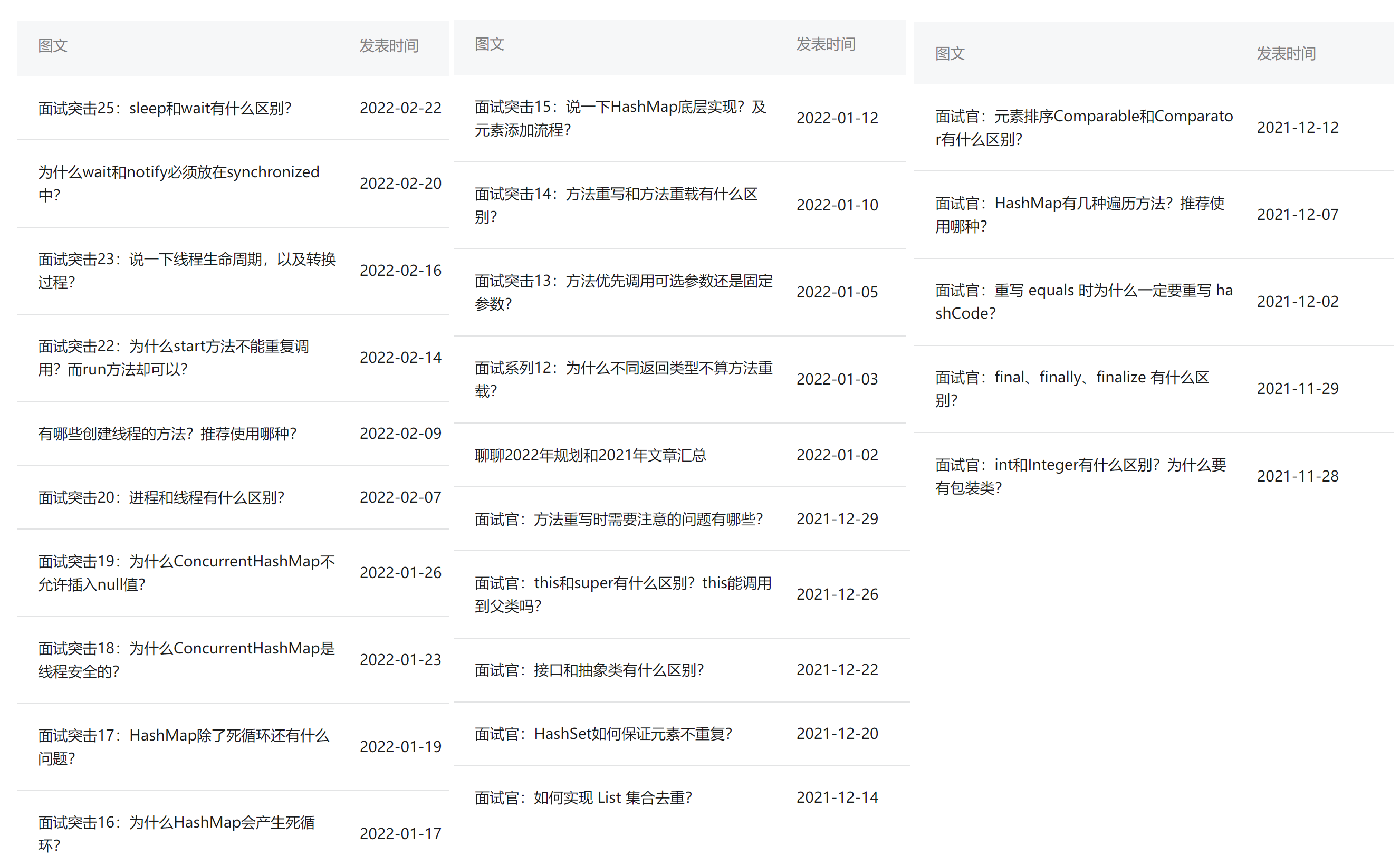Image resolution: width=1400 pixels, height=865 pixels.
Task: Open 面试官：int和Integer有什么区别？
Action: click(x=1080, y=476)
